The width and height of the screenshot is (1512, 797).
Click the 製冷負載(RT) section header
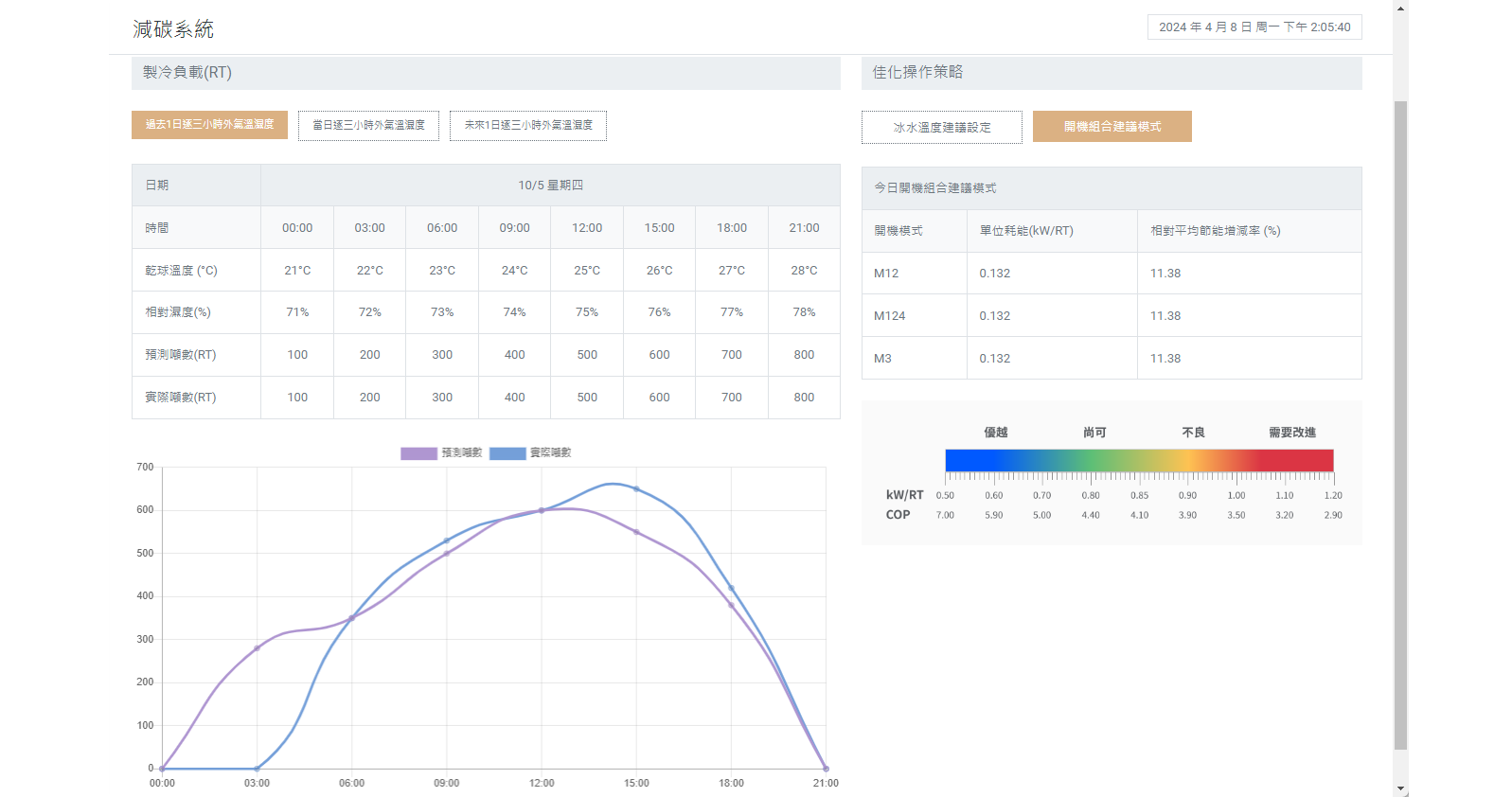pyautogui.click(x=486, y=73)
